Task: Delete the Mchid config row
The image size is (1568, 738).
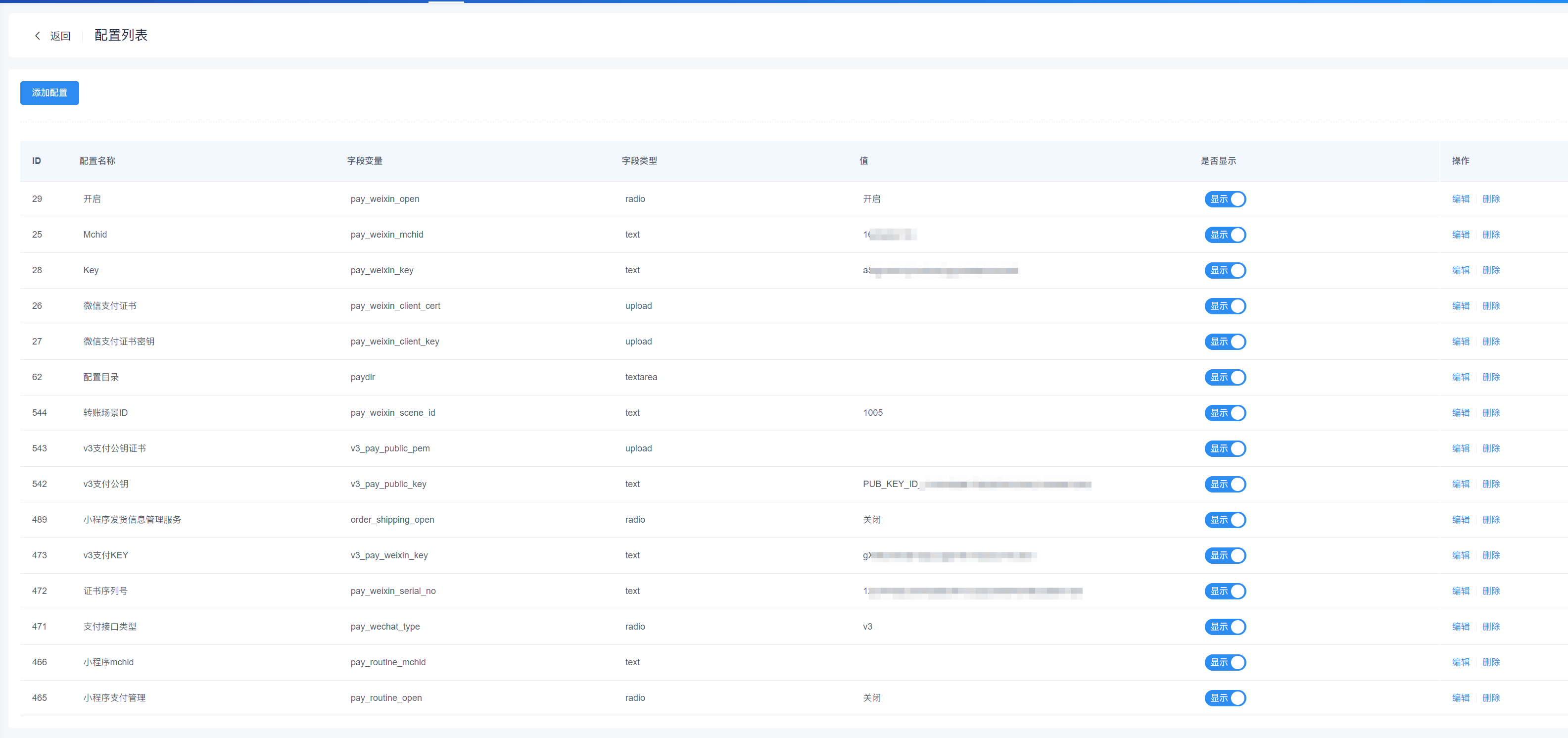Action: coord(1491,235)
